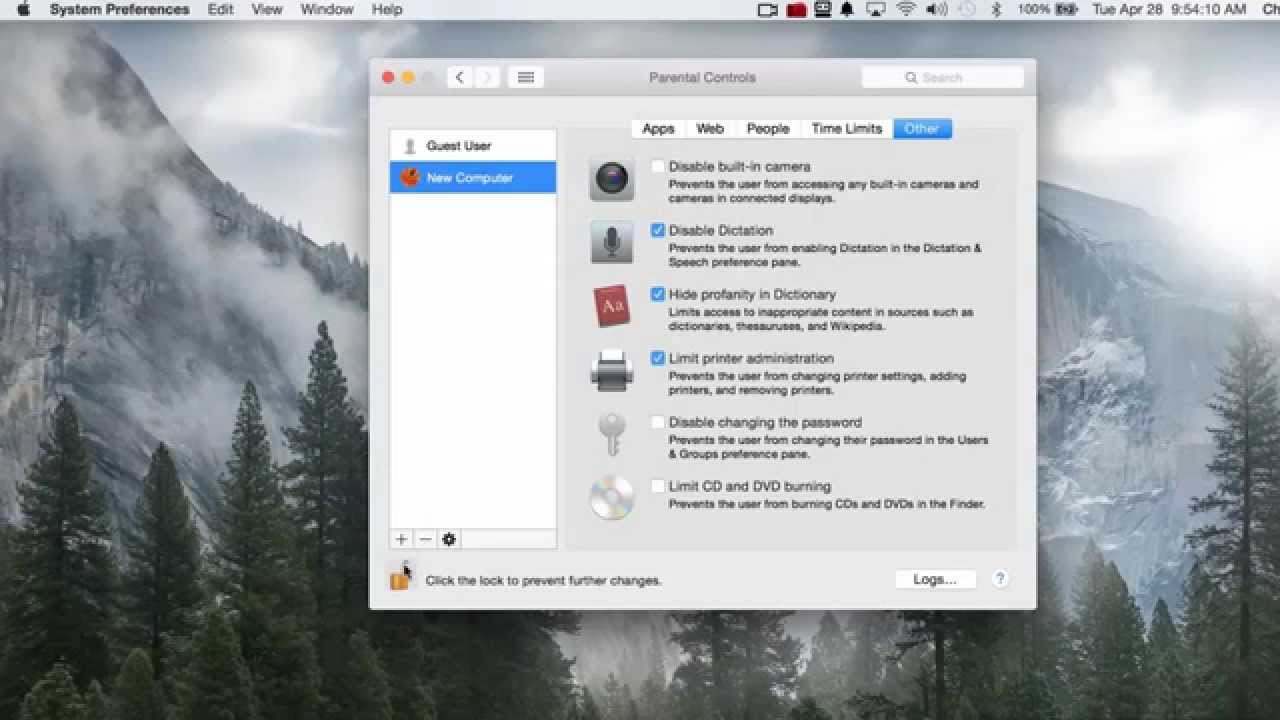Click the camera icon
The image size is (1280, 720).
click(611, 180)
